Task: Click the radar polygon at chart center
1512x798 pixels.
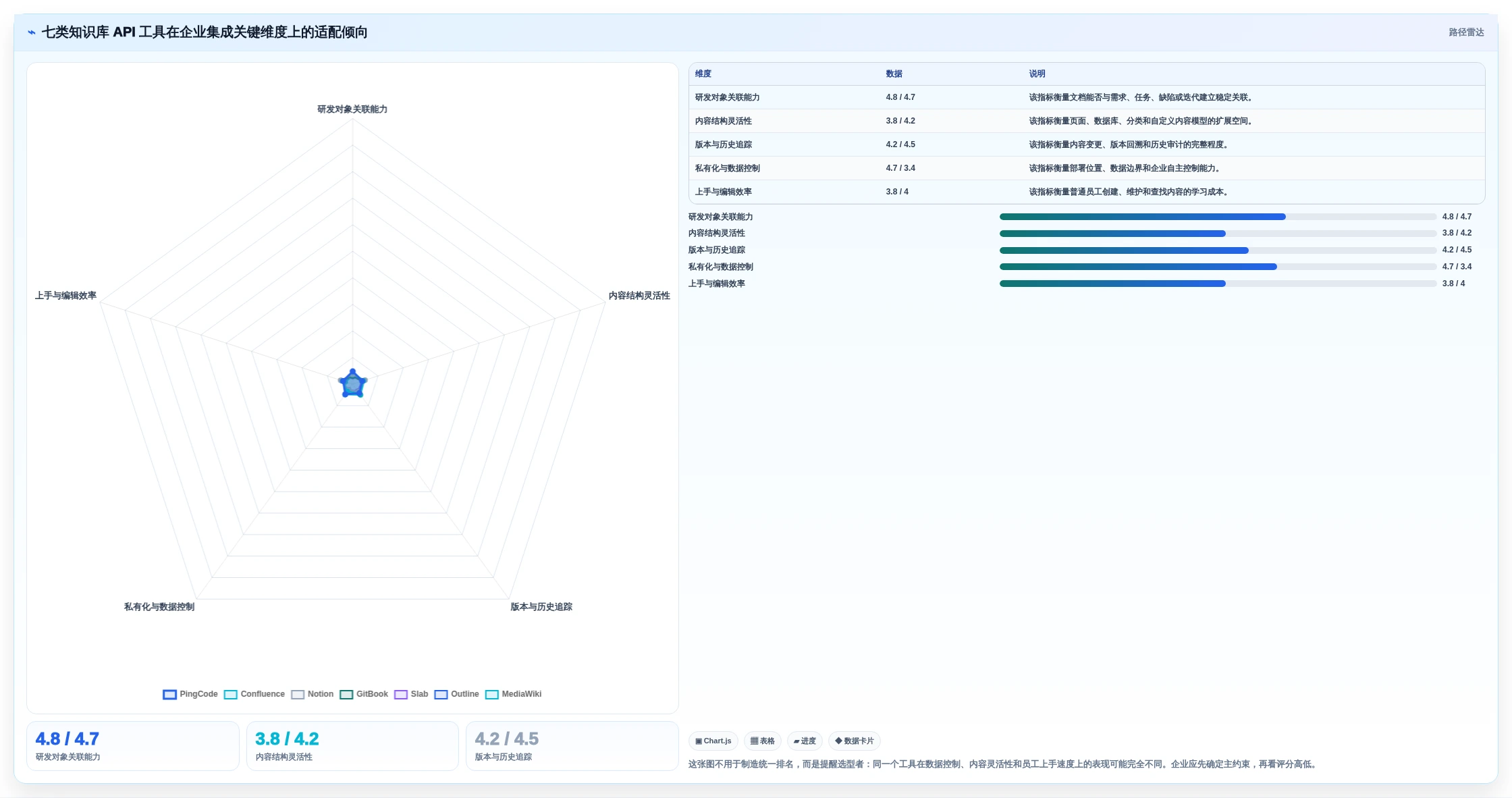Action: [x=352, y=384]
